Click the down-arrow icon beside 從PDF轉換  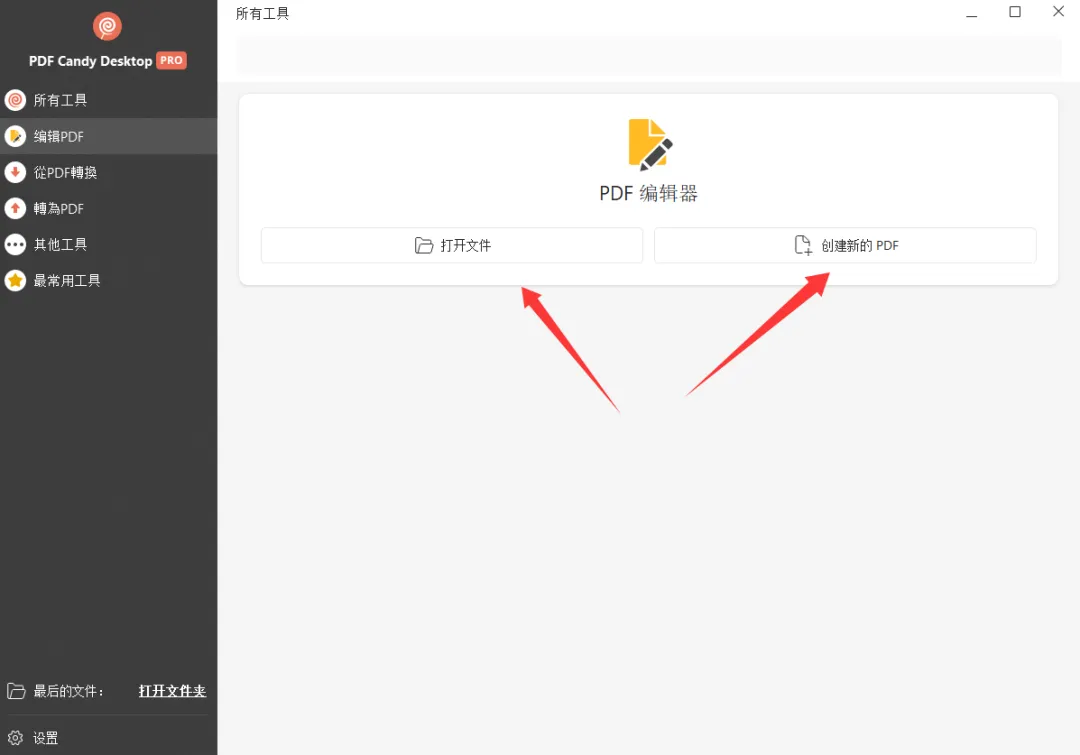(15, 172)
